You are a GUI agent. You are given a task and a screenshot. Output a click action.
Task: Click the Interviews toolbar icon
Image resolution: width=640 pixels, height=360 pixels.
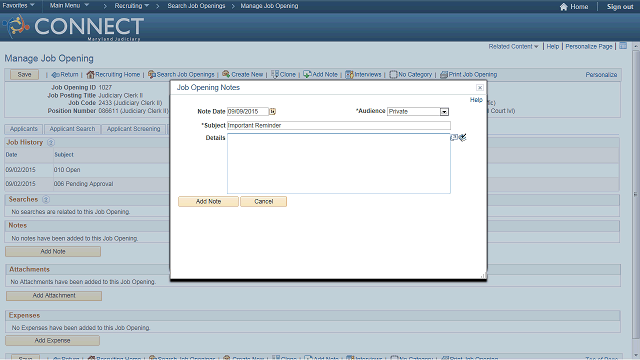click(x=349, y=75)
